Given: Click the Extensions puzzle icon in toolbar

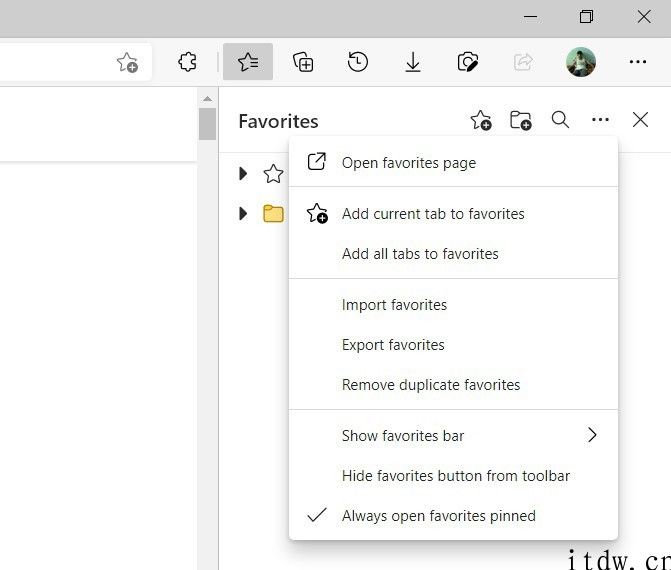Looking at the screenshot, I should [187, 62].
